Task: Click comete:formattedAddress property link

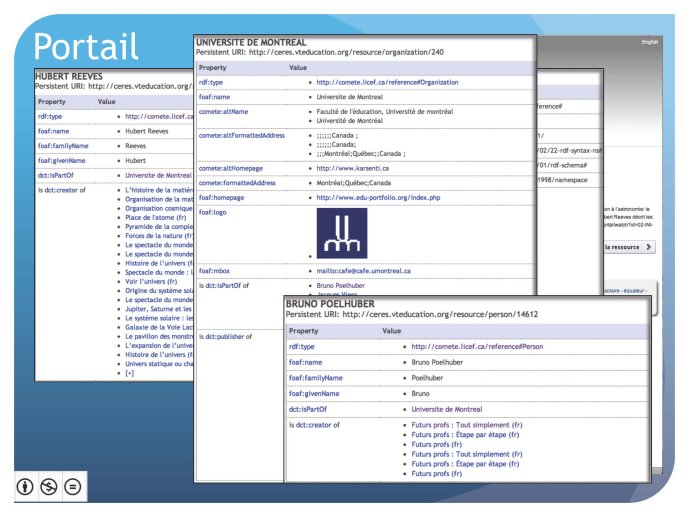Action: tap(237, 183)
